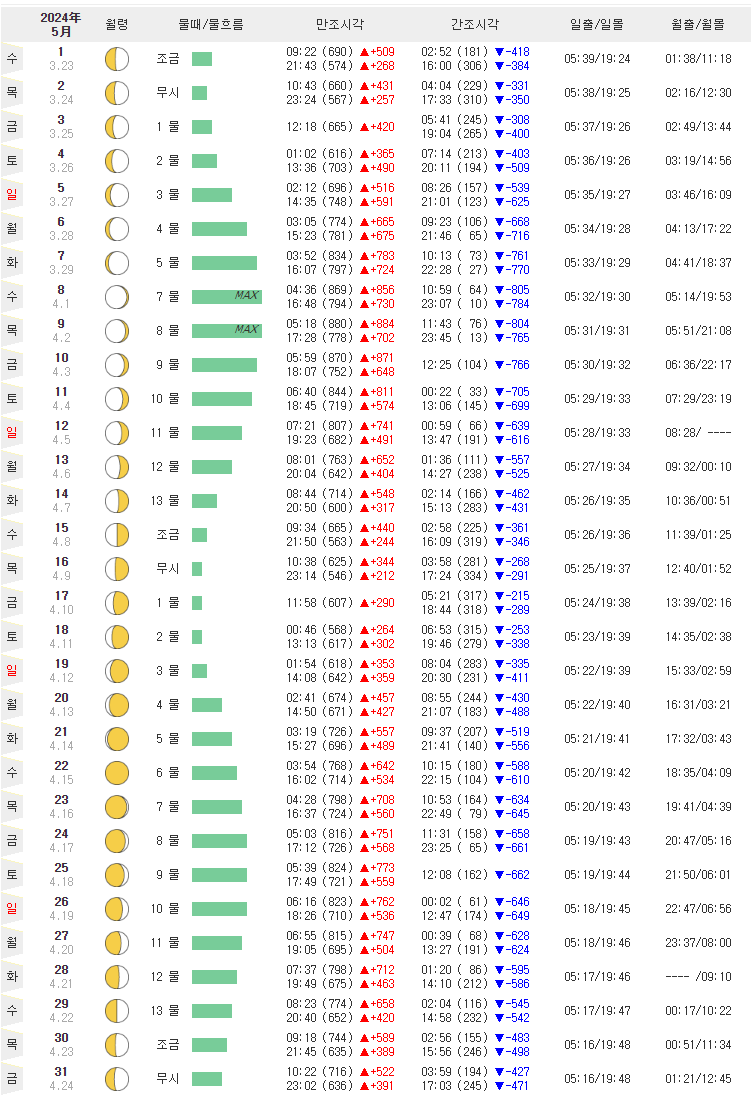Click the 월출/월몰 column header
This screenshot has width=751, height=1095.
click(x=698, y=24)
